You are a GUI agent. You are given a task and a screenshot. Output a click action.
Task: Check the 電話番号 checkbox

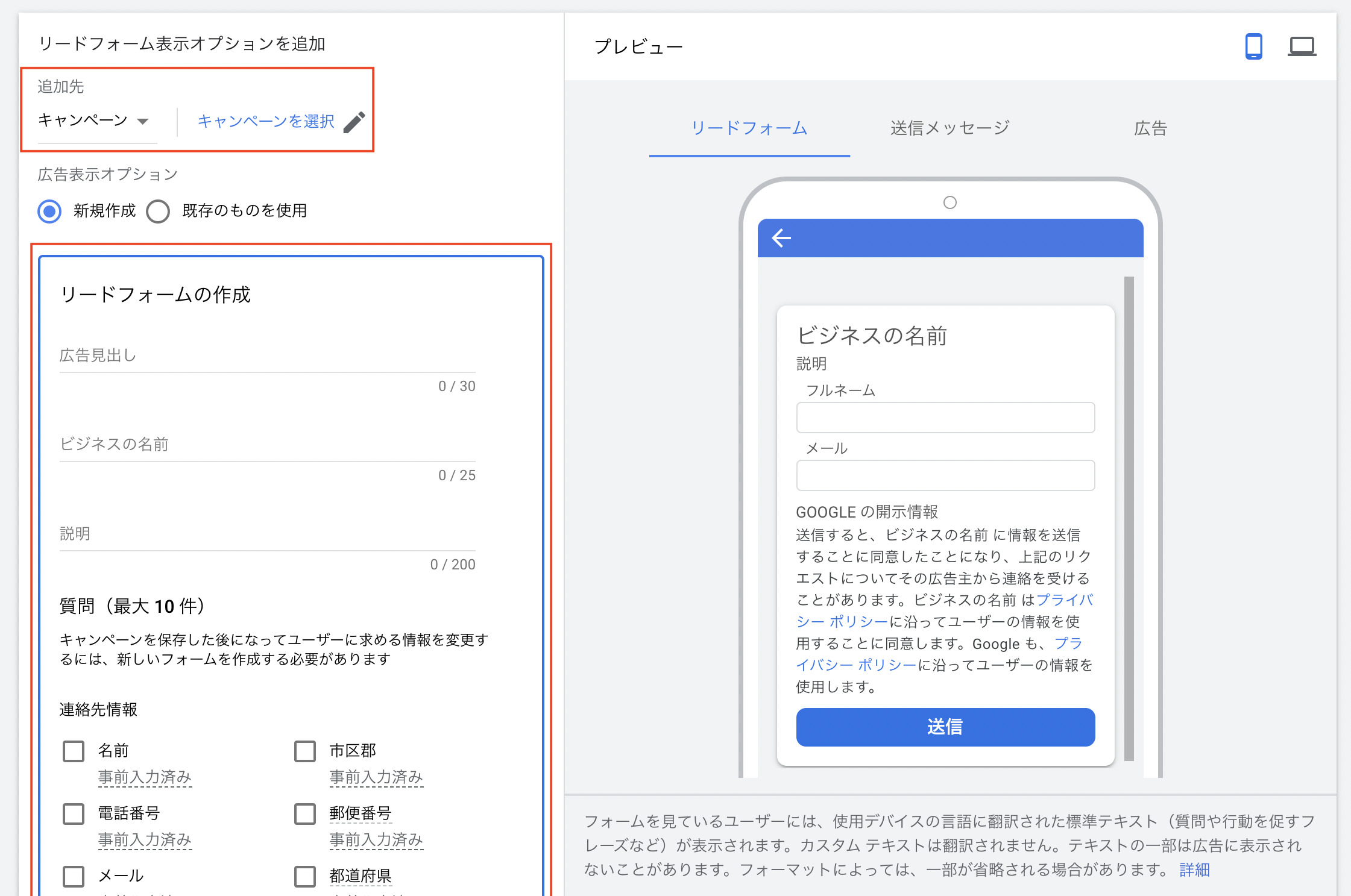[x=74, y=814]
